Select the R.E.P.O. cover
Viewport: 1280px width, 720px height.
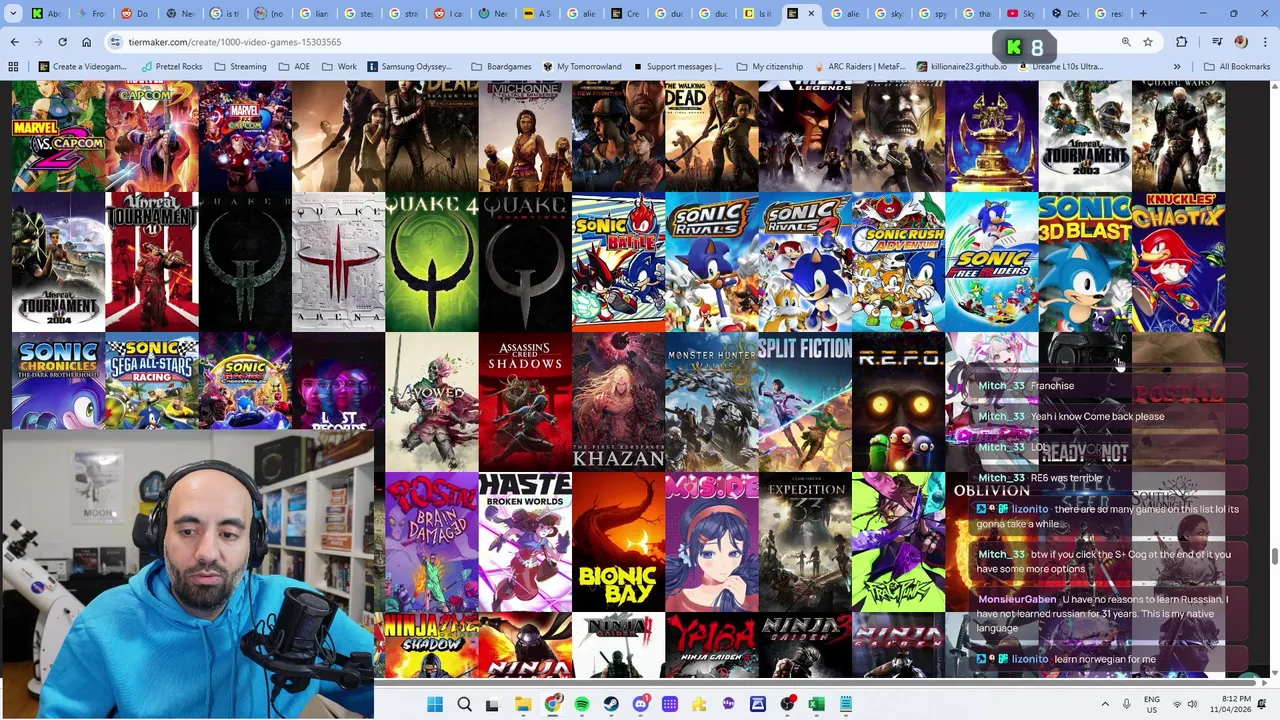pos(898,402)
